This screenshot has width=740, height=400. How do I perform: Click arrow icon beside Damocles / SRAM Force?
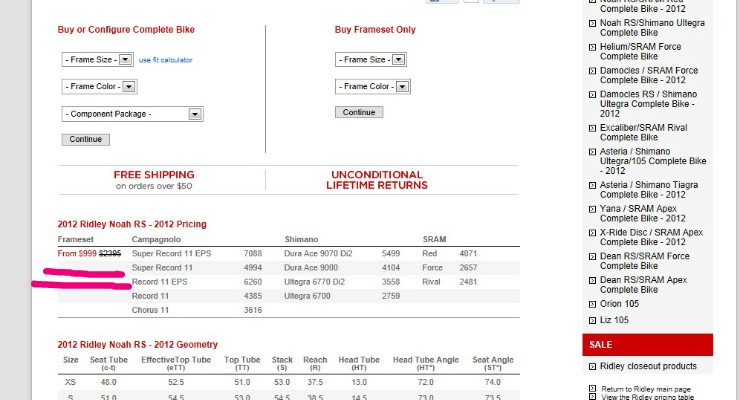tap(592, 71)
